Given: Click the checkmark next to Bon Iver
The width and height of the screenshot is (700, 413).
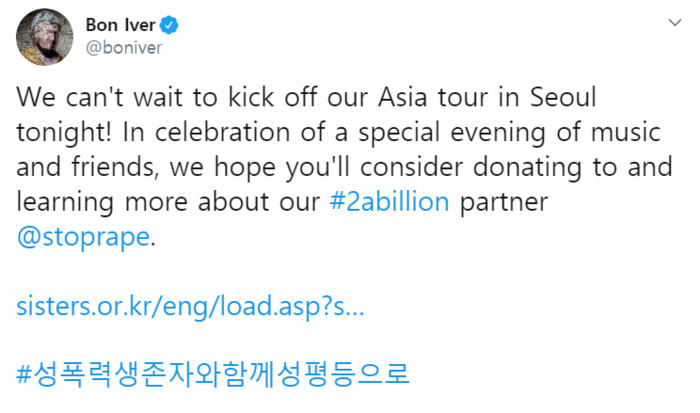Looking at the screenshot, I should 169,25.
